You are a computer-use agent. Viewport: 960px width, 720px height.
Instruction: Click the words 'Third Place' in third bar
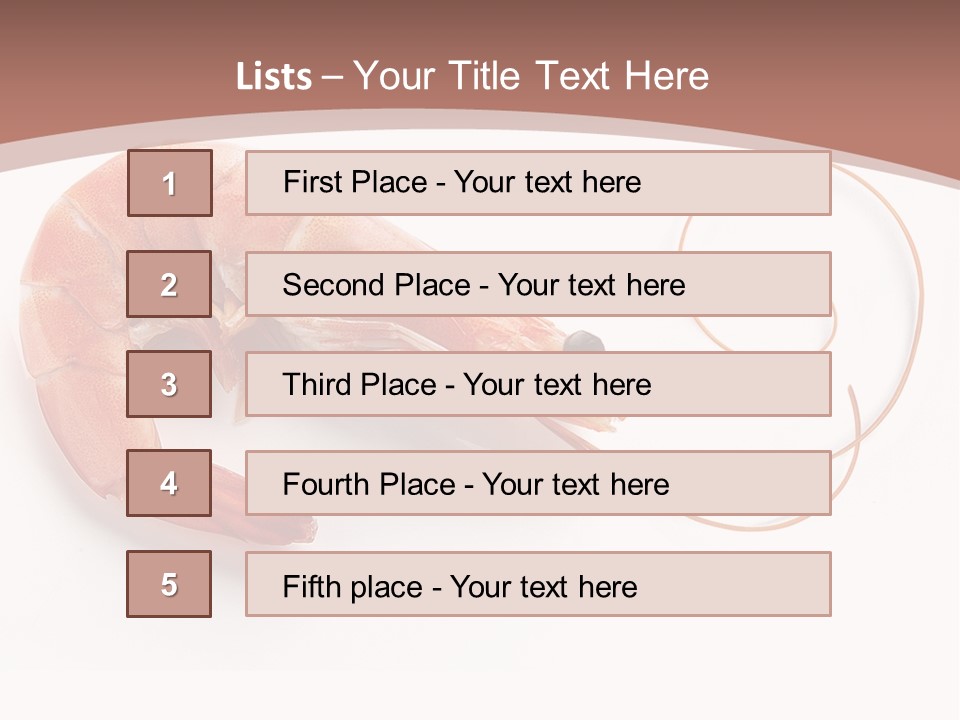[x=359, y=384]
